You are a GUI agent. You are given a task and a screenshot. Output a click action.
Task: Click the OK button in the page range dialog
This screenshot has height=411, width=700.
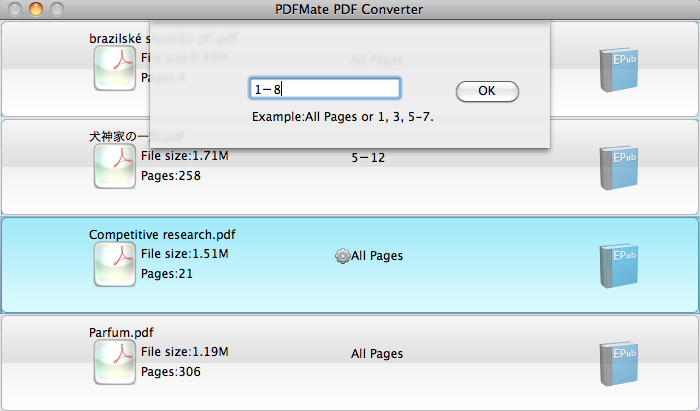click(487, 91)
